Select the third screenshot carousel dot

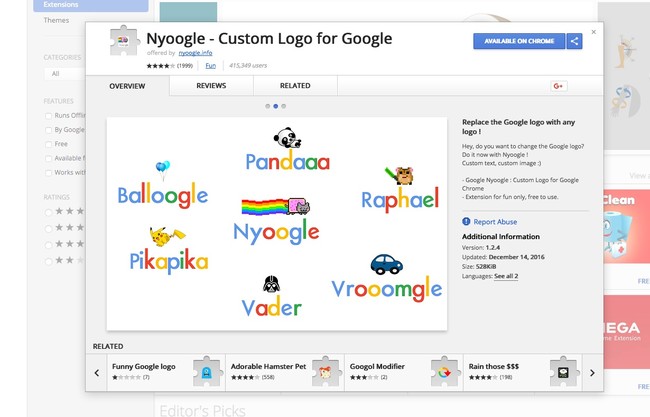tap(284, 106)
